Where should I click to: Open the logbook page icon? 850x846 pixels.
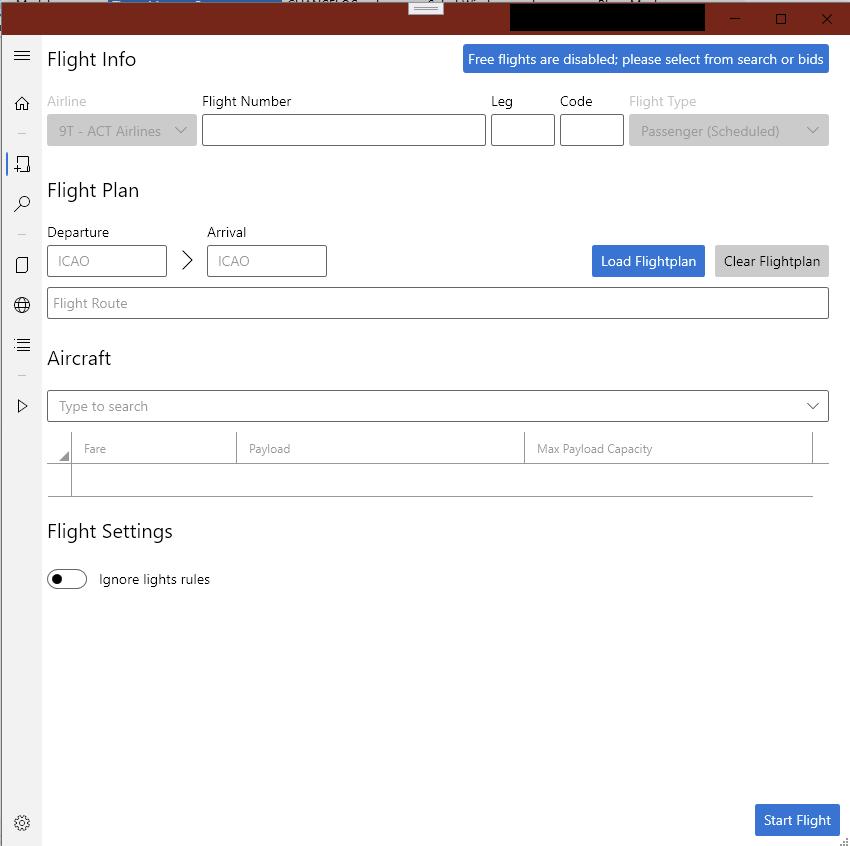(x=22, y=264)
